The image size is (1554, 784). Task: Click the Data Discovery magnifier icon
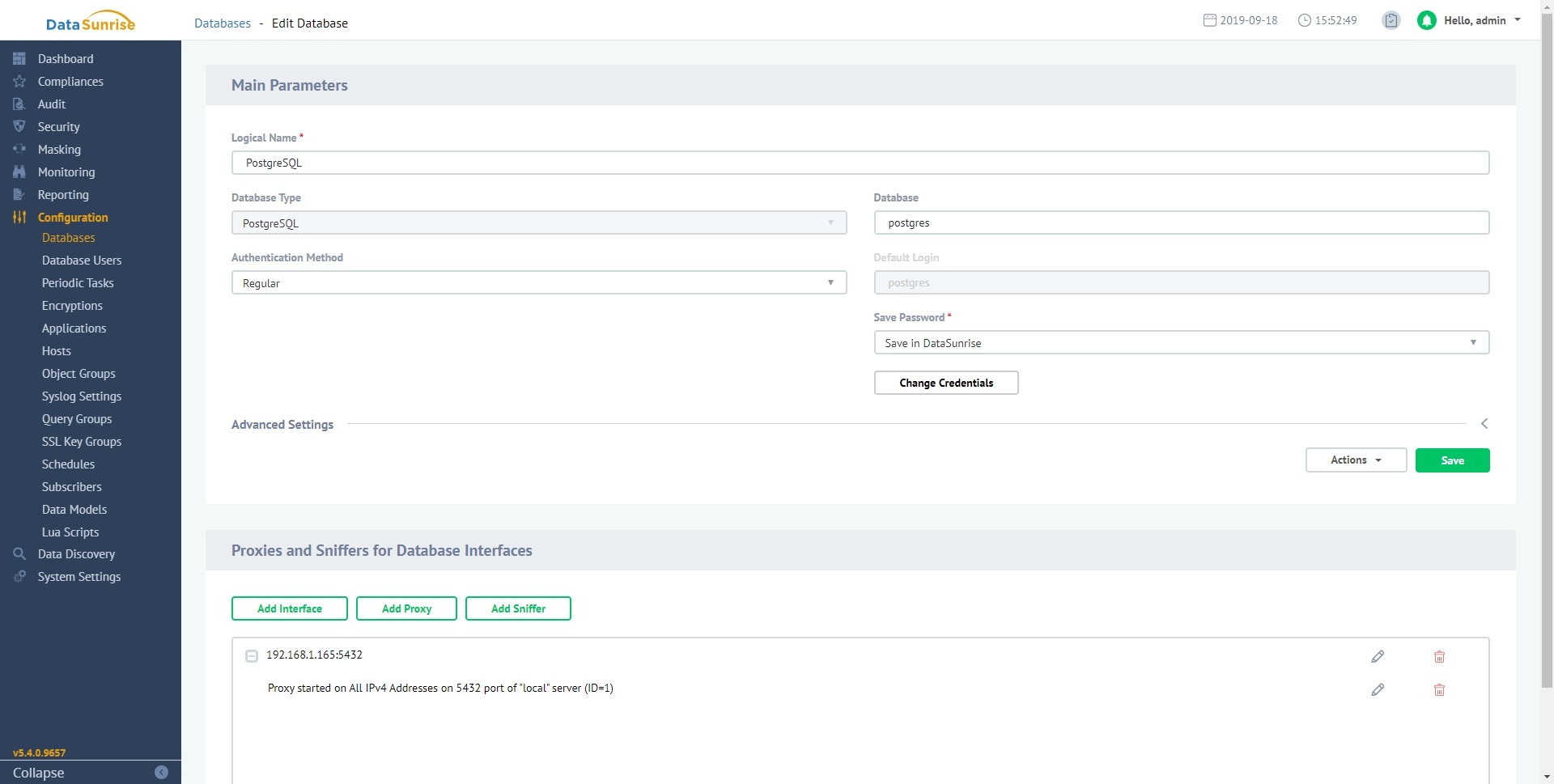(19, 553)
